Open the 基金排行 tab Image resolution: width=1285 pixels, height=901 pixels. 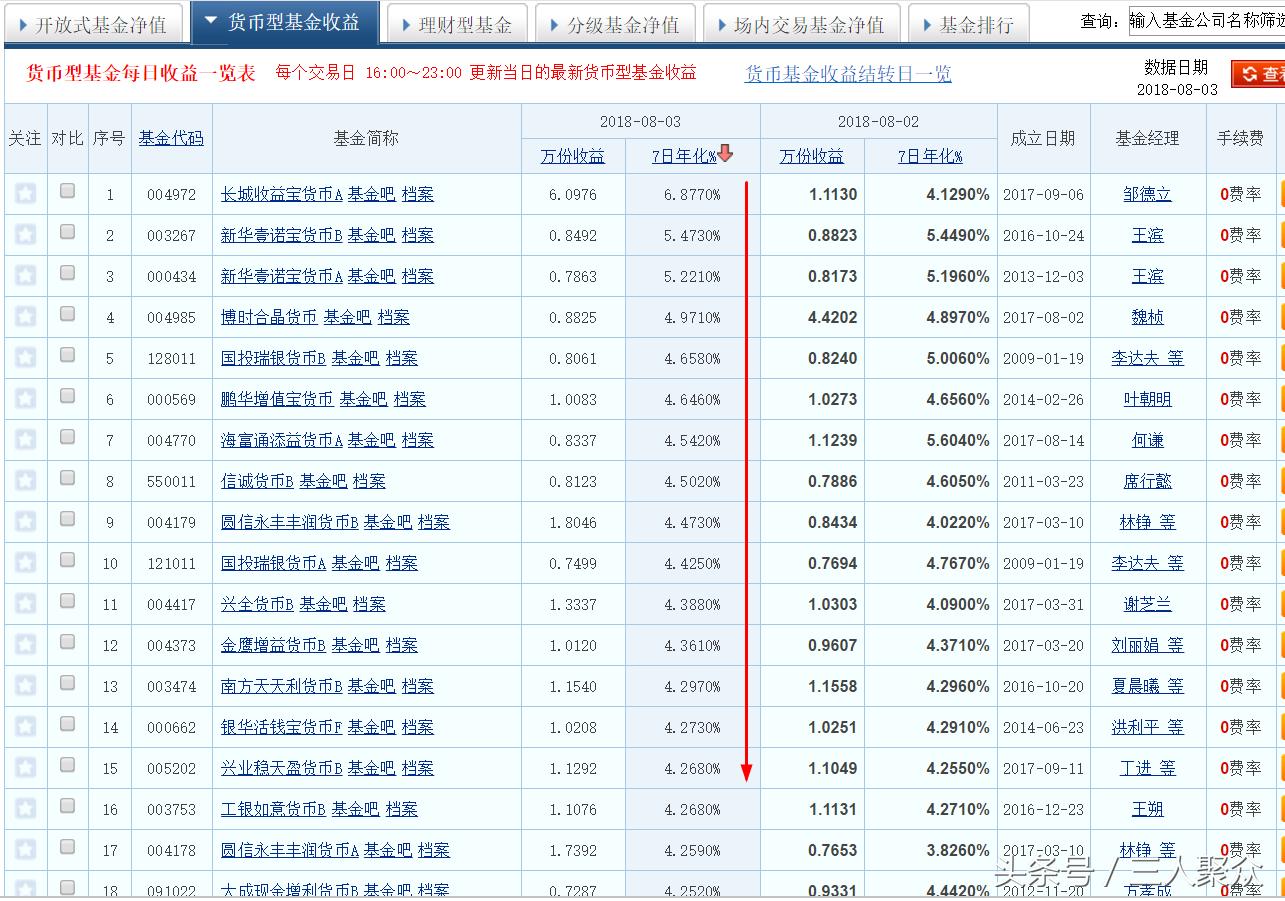point(968,22)
